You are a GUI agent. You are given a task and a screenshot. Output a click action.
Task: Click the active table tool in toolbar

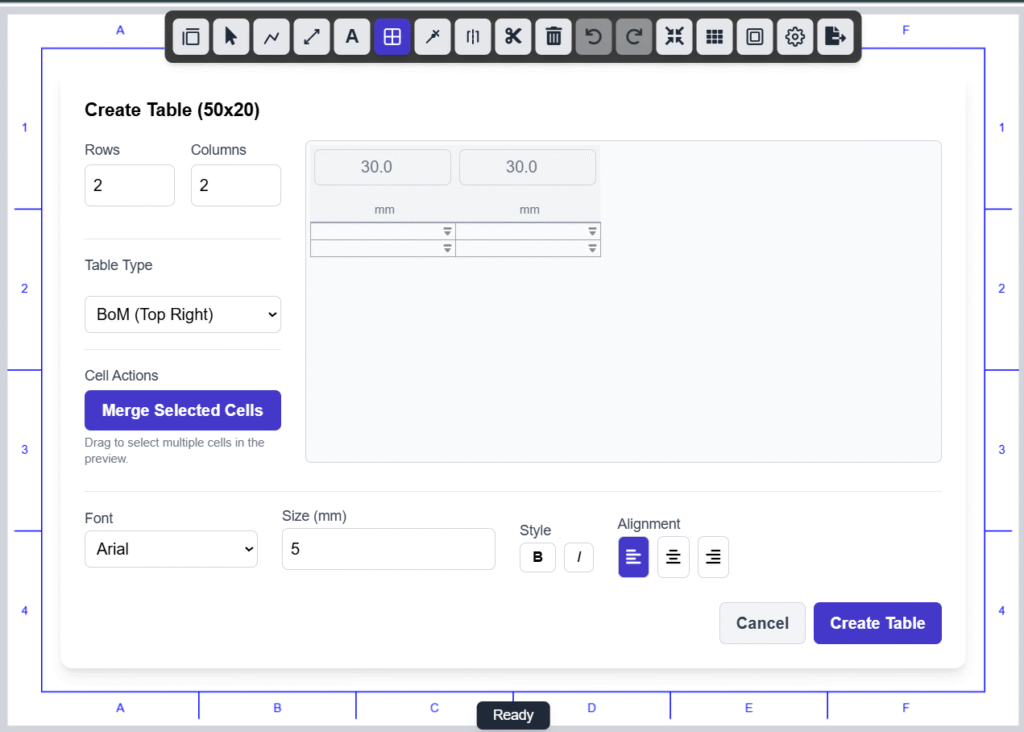pyautogui.click(x=392, y=37)
